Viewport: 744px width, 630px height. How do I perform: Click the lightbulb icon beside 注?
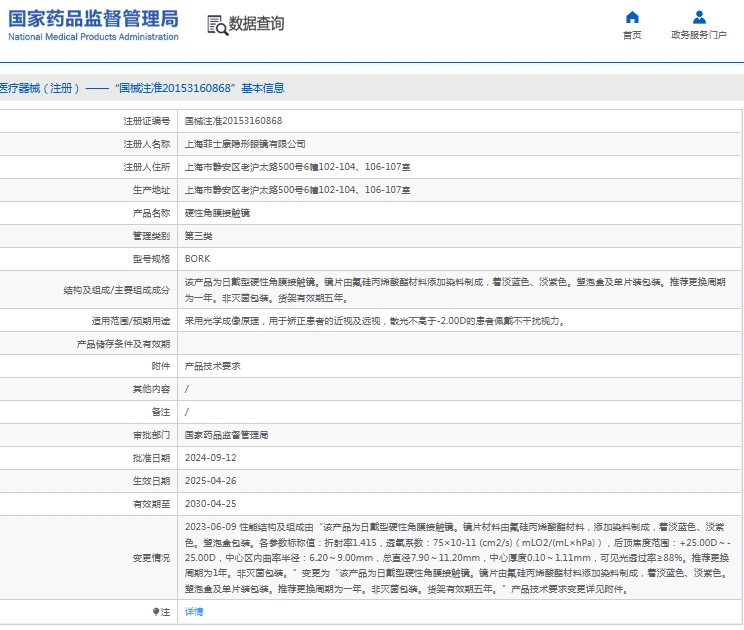click(x=156, y=611)
